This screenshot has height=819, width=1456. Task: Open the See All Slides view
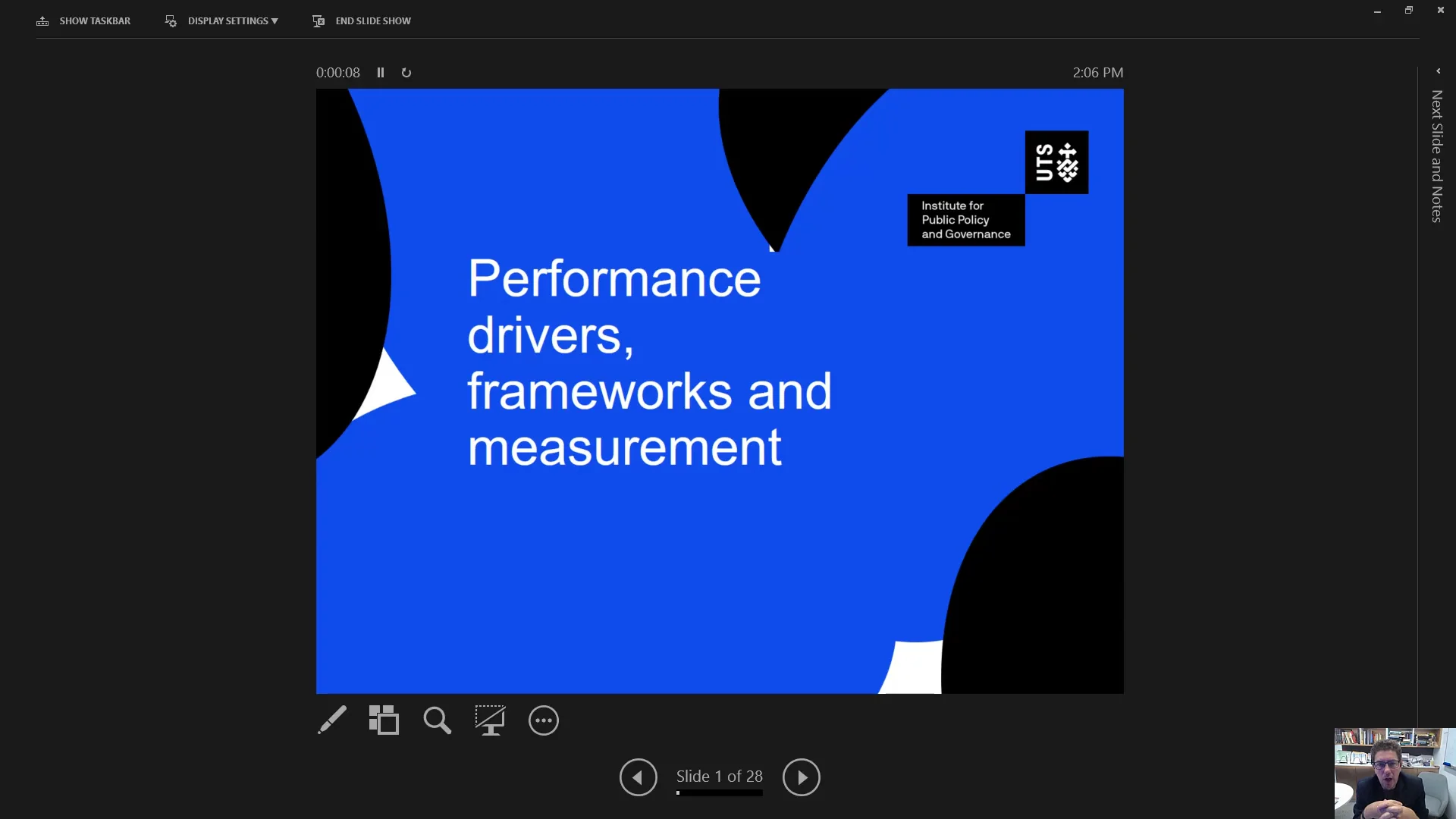tap(384, 720)
